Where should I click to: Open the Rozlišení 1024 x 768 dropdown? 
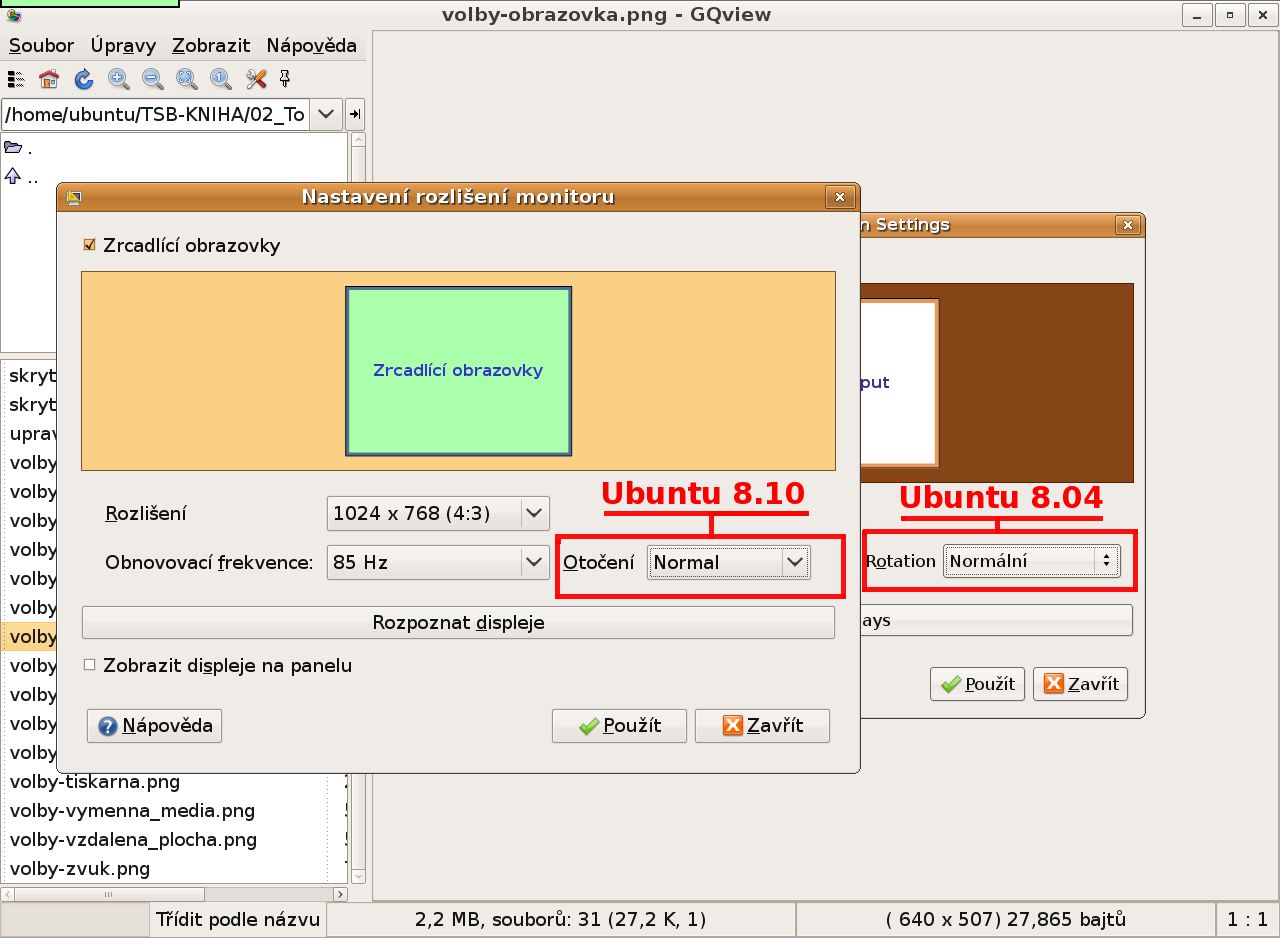(x=438, y=514)
